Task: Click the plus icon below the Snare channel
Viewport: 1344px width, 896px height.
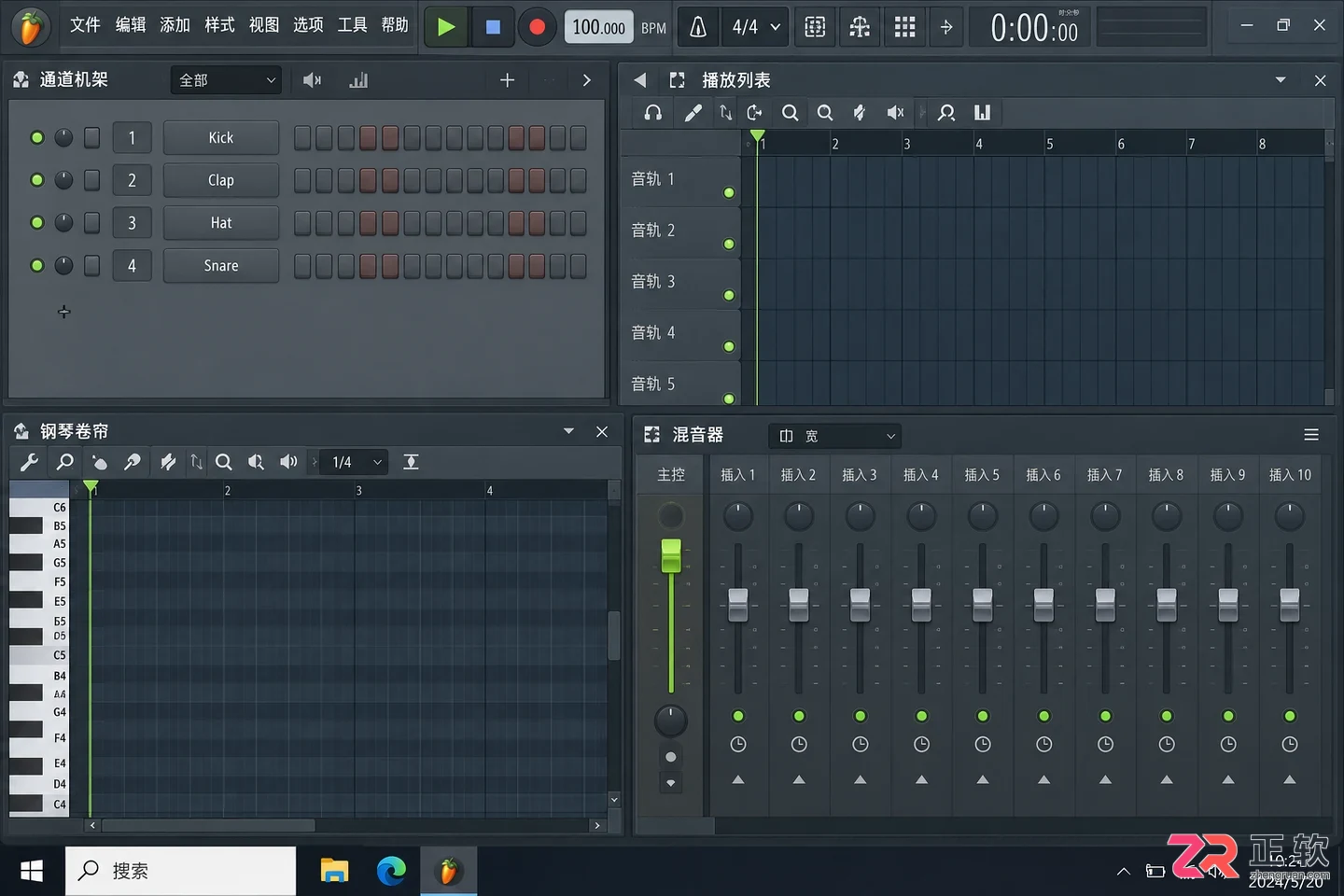Action: [x=63, y=312]
